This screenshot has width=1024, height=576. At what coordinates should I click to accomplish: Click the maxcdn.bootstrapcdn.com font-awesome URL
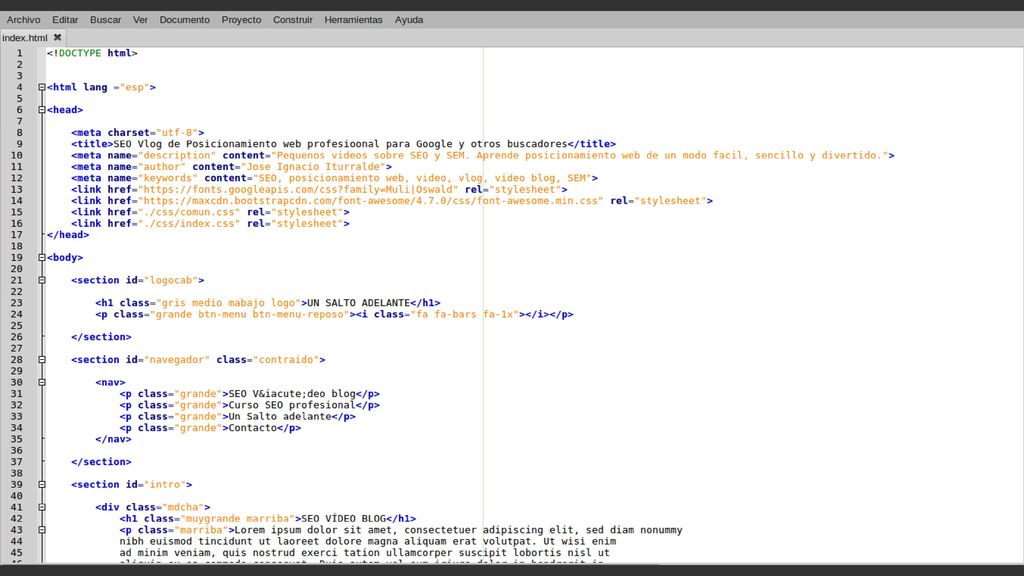[x=370, y=200]
